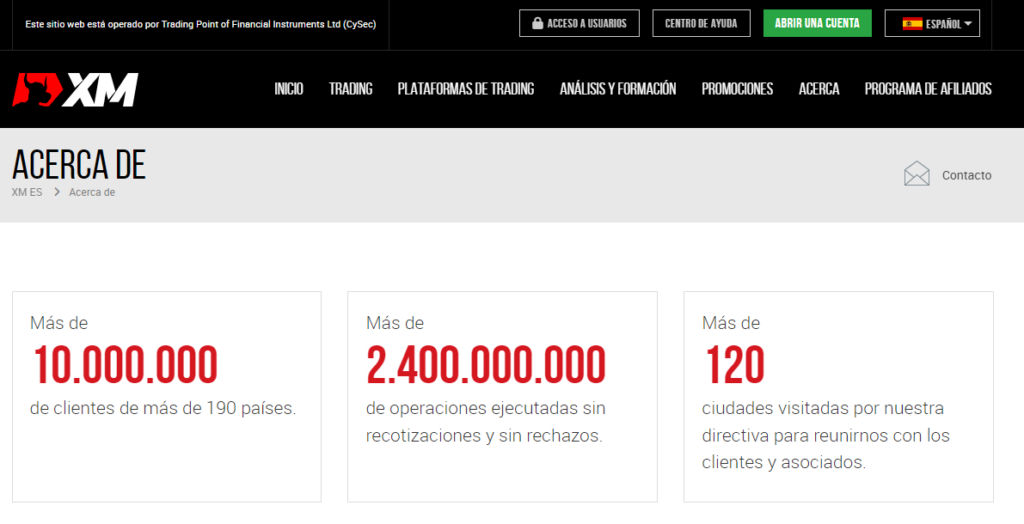Follow the Contacto text link
1024x524 pixels.
click(966, 175)
